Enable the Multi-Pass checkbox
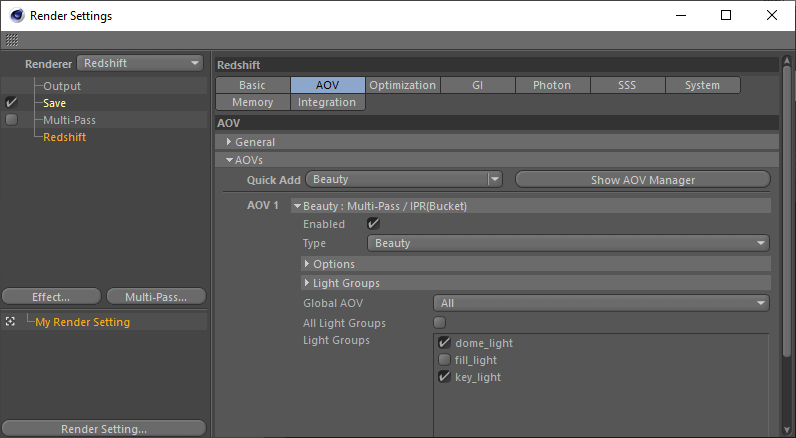Screen dimensions: 796x438 tap(11, 120)
